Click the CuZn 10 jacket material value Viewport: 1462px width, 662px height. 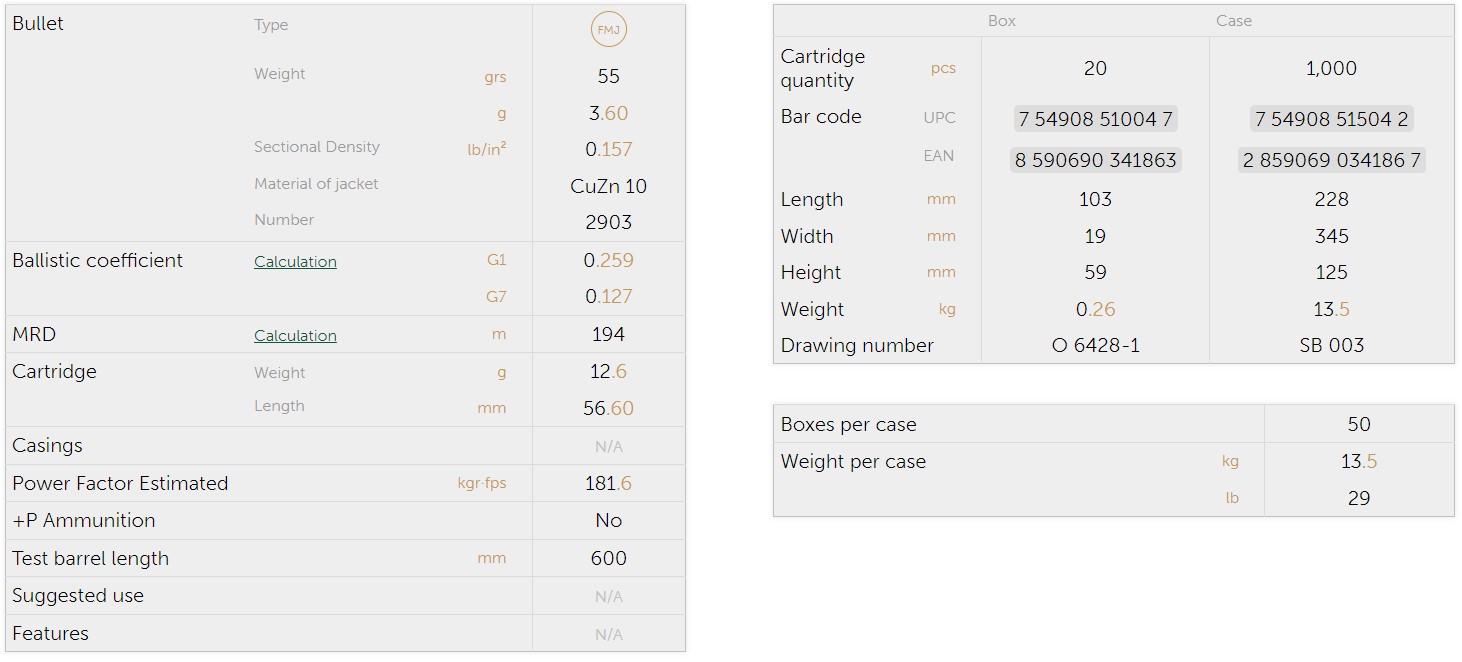tap(608, 186)
